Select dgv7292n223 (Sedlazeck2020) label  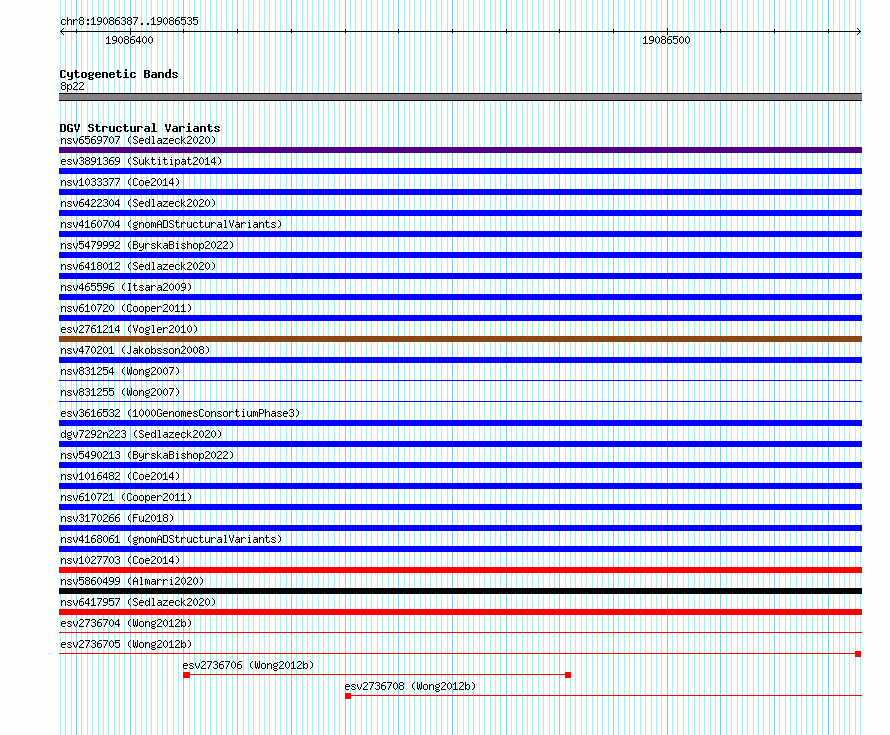(x=141, y=434)
